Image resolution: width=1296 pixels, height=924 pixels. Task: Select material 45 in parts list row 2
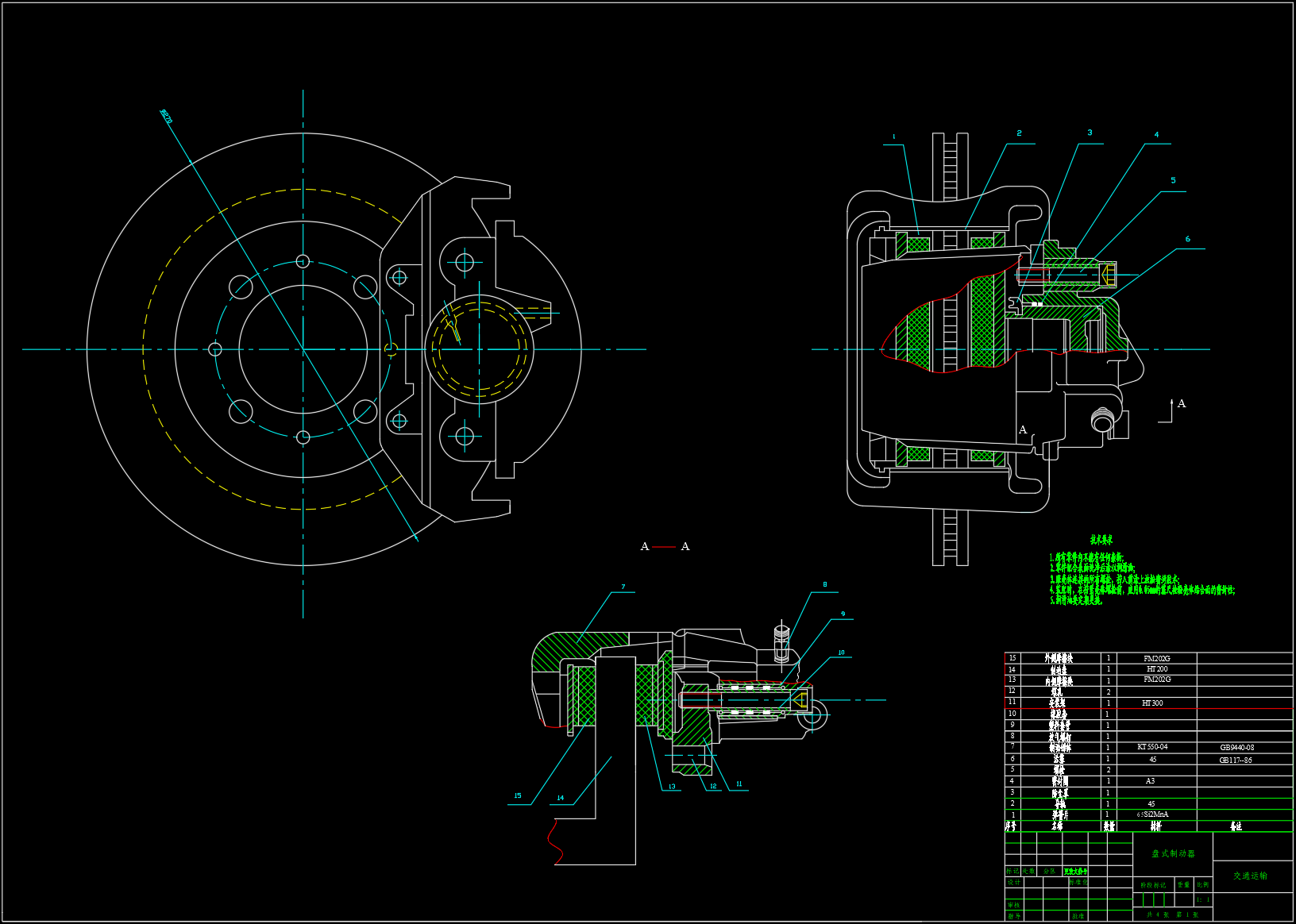tap(1151, 804)
